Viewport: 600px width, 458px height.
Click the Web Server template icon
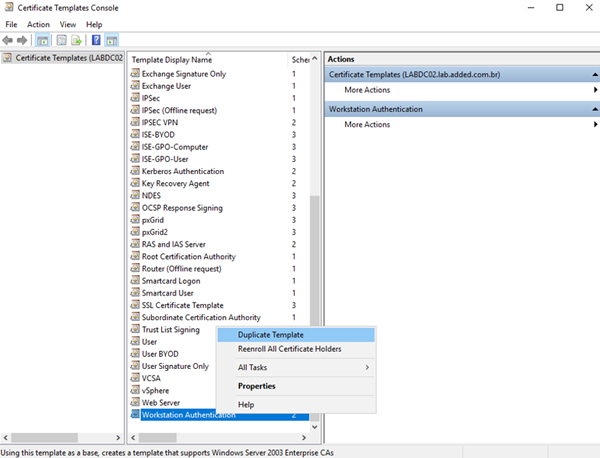click(x=135, y=402)
